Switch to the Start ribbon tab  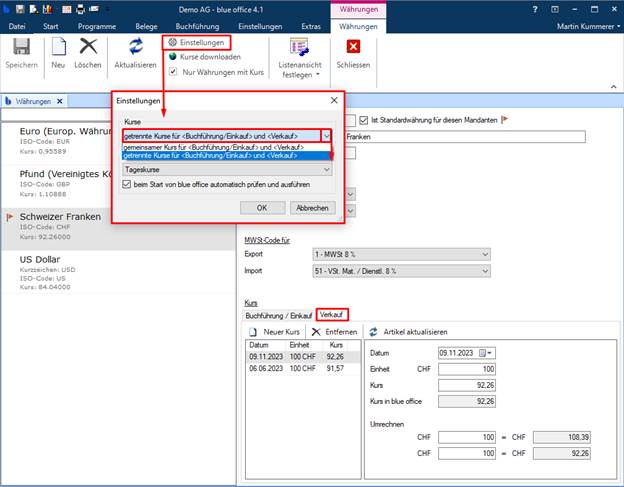(51, 27)
